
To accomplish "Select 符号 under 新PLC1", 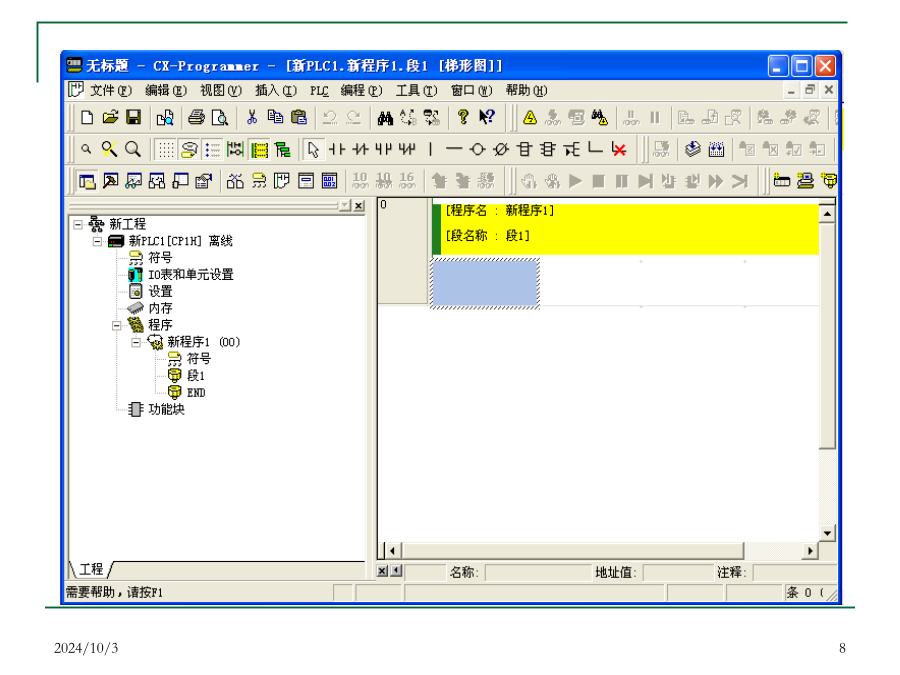I will [160, 258].
